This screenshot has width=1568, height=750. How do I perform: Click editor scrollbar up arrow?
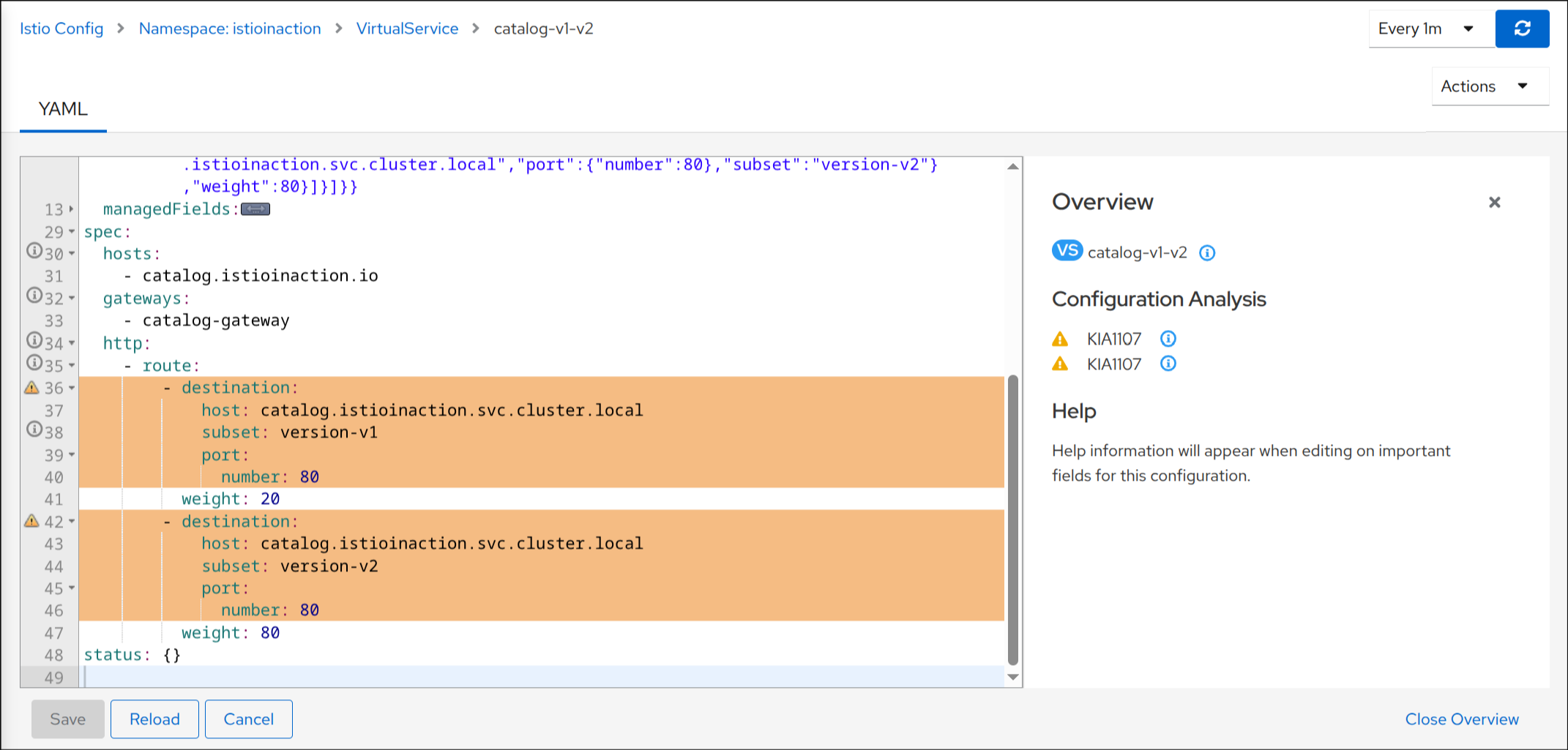1013,167
